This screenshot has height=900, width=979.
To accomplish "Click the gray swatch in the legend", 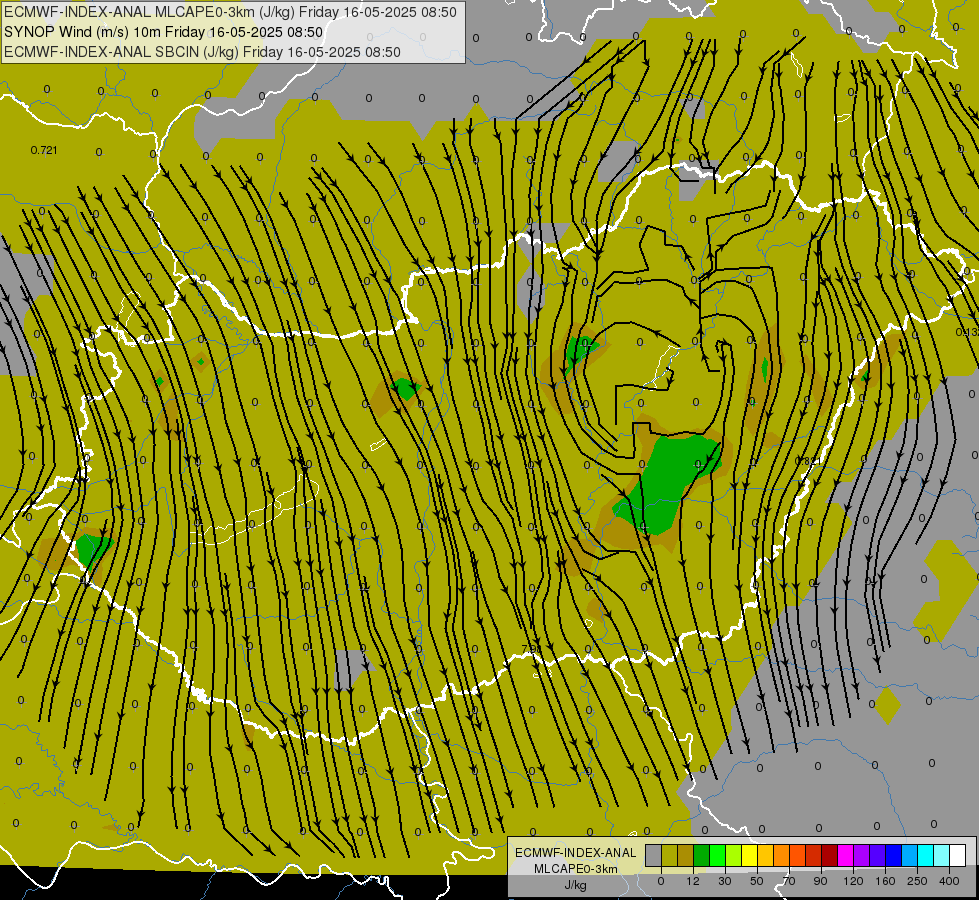I will click(654, 856).
